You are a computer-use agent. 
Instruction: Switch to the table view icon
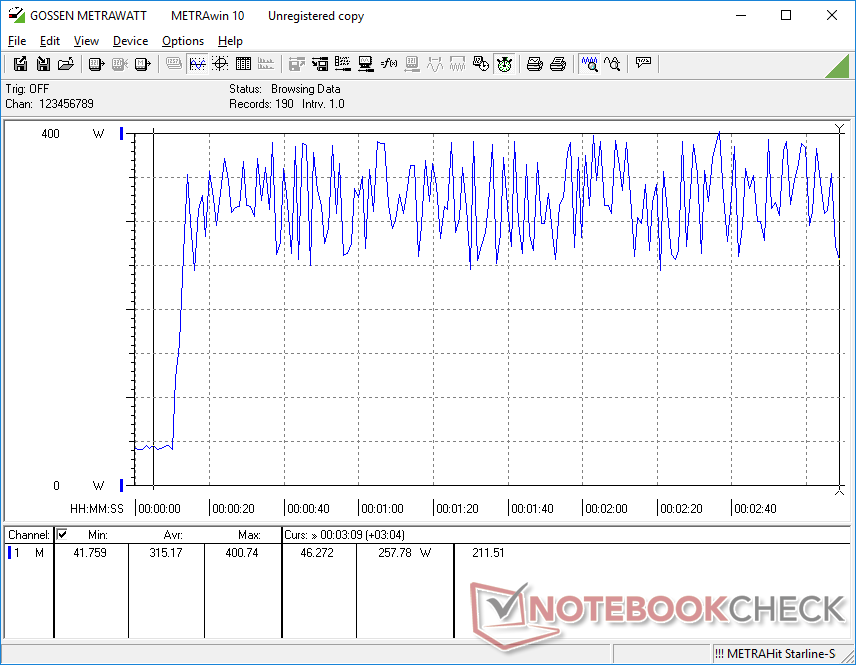click(242, 64)
